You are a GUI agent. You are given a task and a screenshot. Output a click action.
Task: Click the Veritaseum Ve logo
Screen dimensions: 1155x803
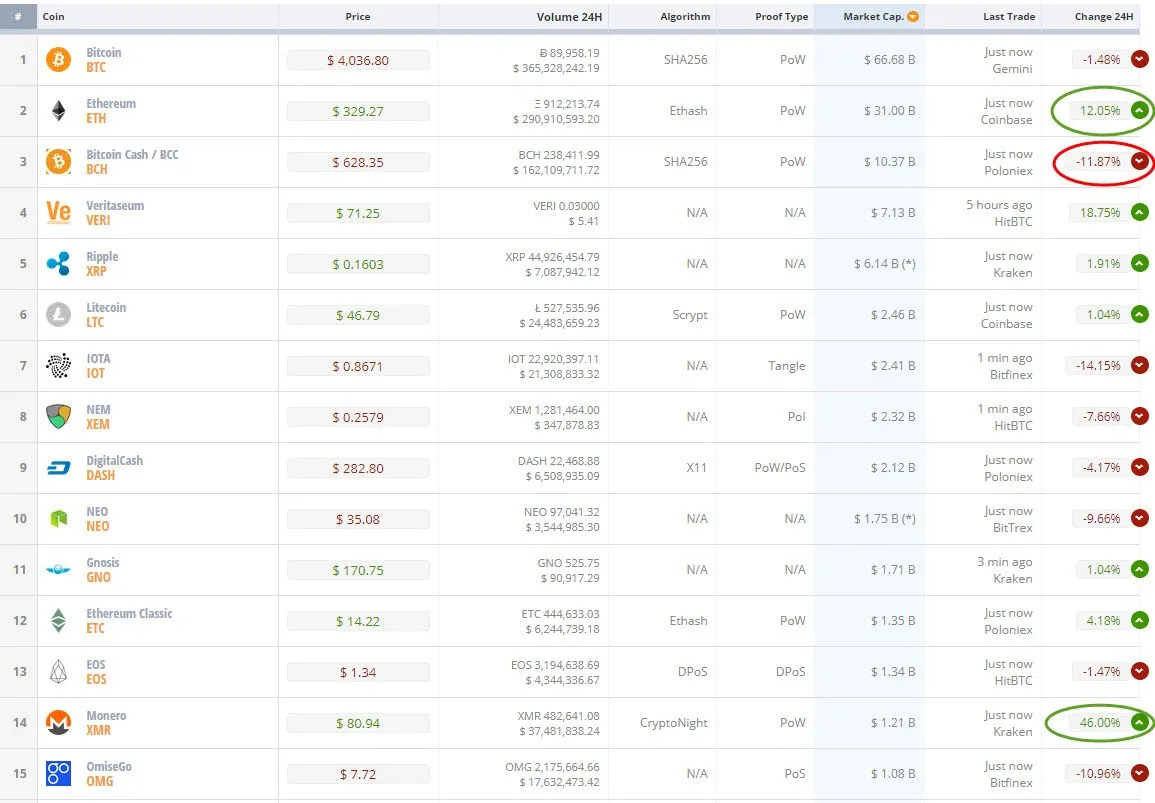point(58,212)
